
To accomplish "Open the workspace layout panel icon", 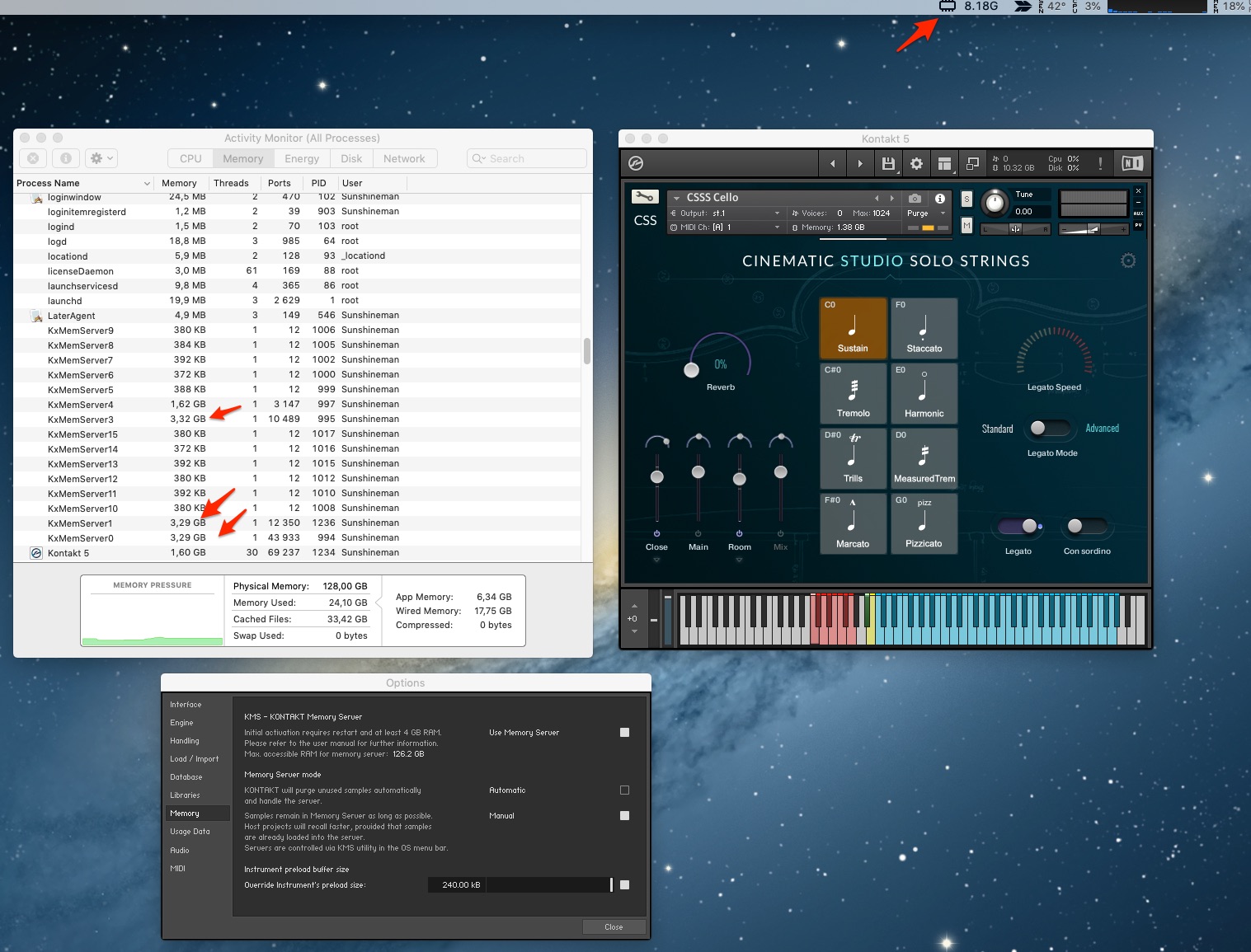I will click(x=944, y=164).
